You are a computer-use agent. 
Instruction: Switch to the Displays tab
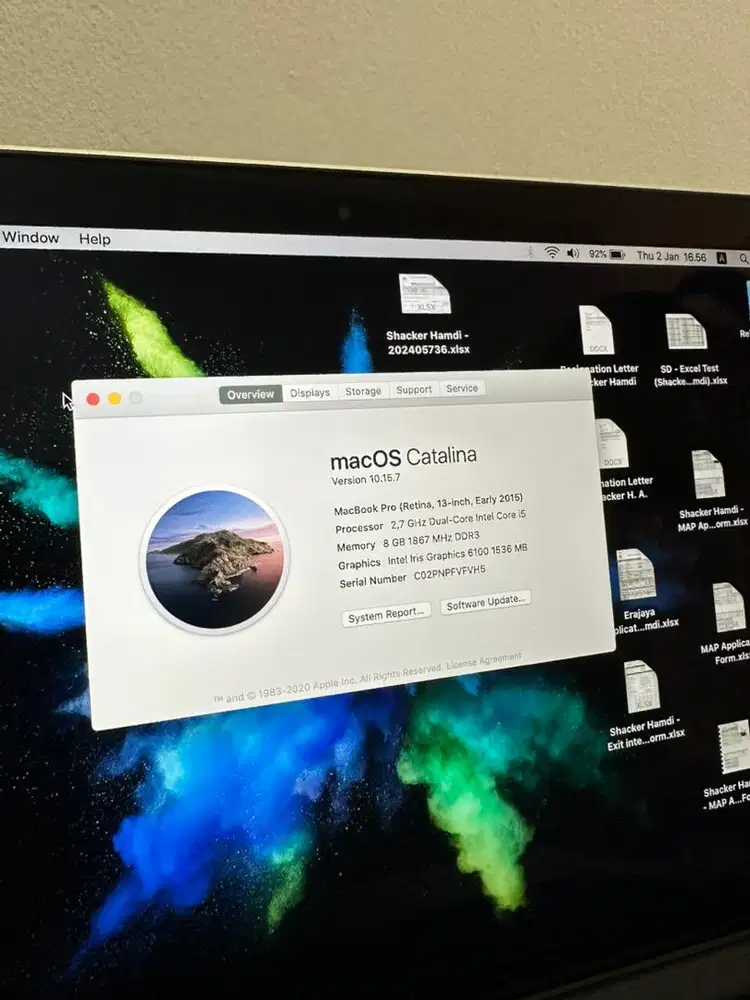pos(310,393)
